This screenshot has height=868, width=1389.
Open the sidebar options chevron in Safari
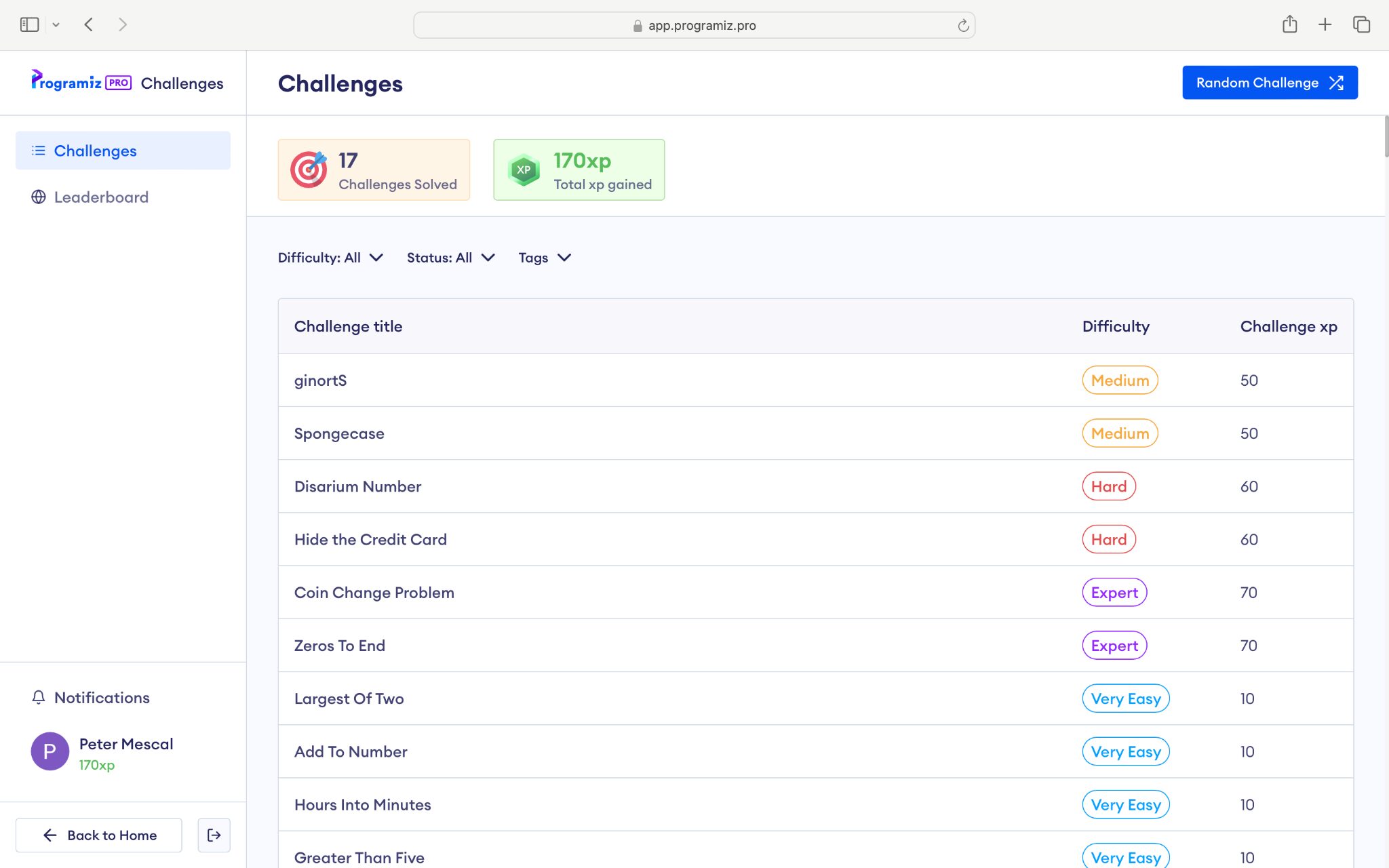coord(56,25)
